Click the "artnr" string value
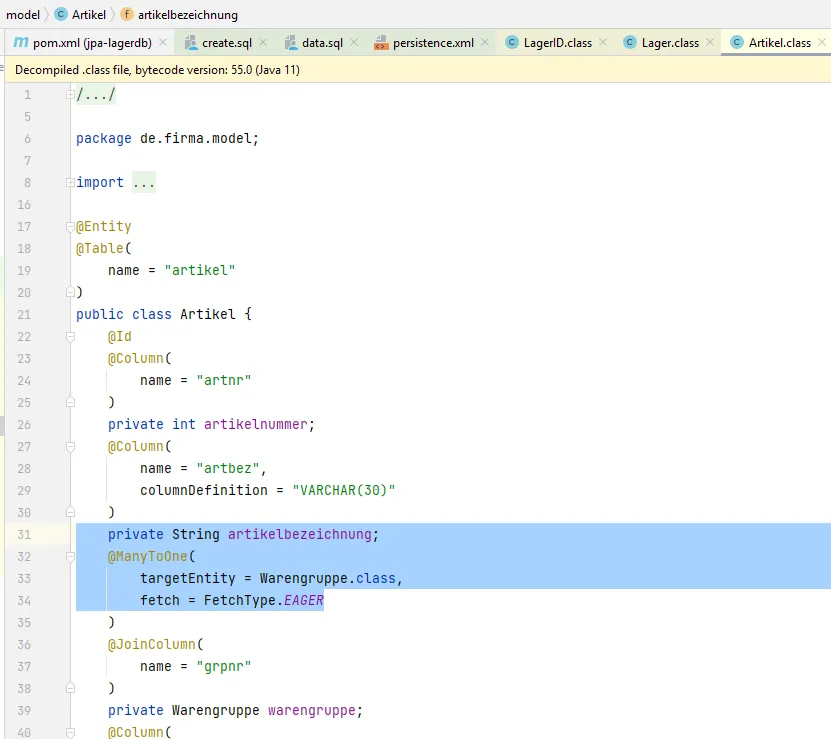The height and width of the screenshot is (739, 831). pos(223,381)
